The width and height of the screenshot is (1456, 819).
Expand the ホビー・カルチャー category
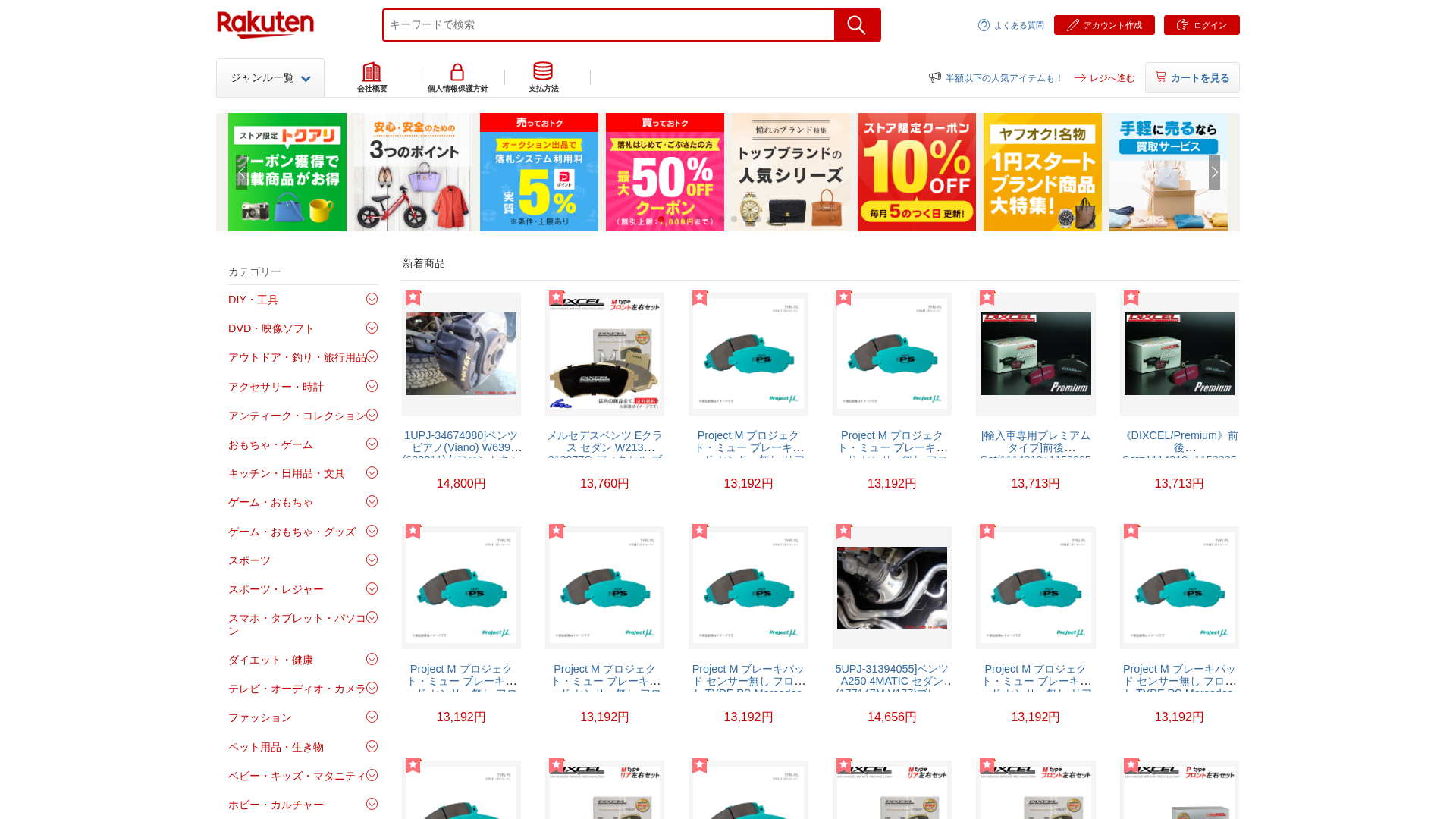tap(372, 805)
